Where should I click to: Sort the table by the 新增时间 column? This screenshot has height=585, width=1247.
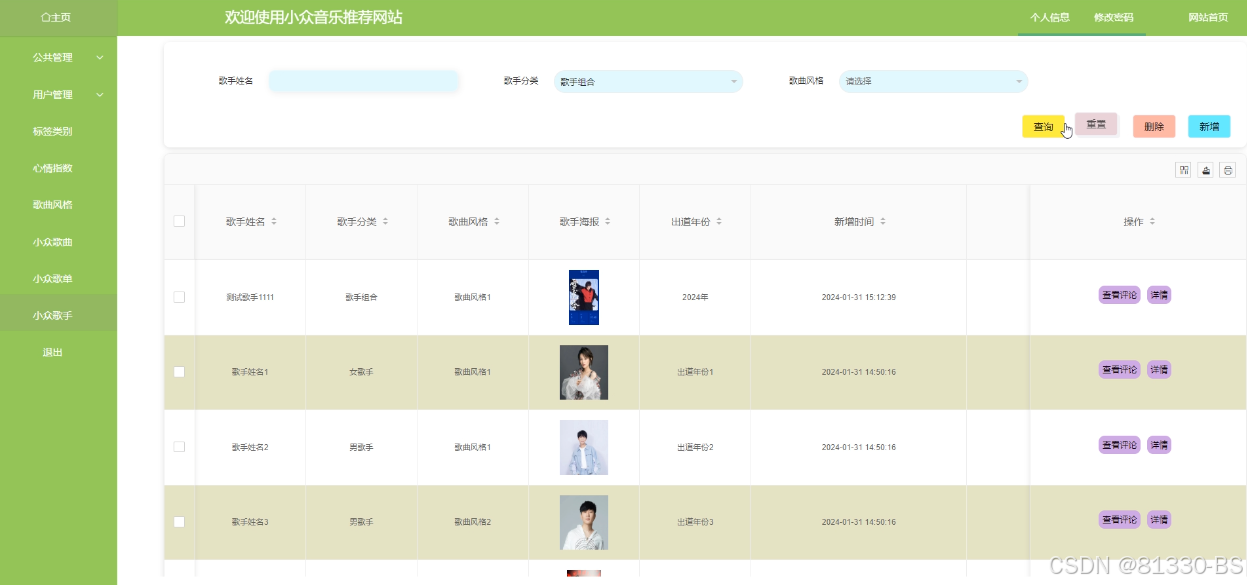(x=883, y=222)
